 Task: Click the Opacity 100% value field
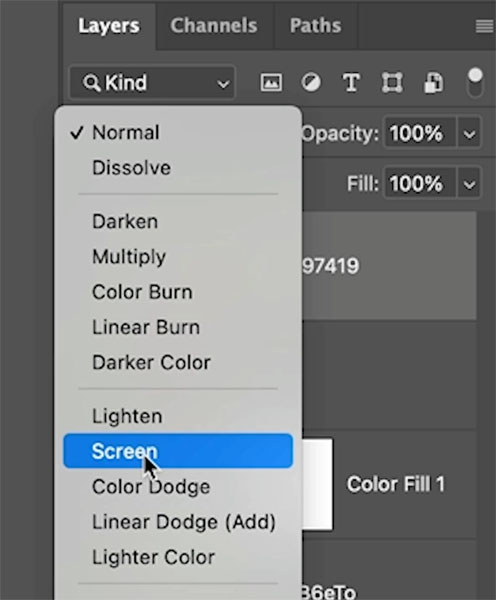(419, 134)
